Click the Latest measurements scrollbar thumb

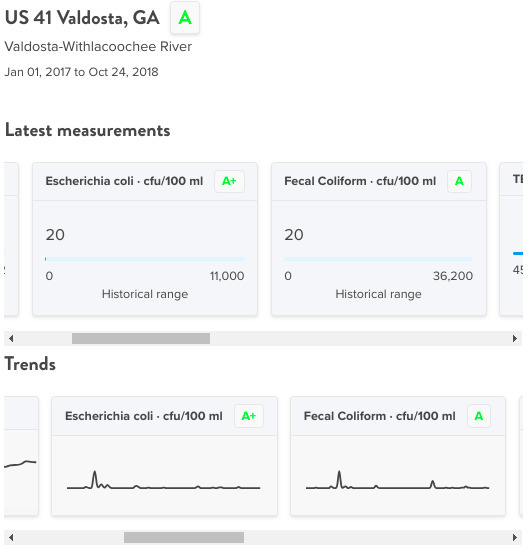pyautogui.click(x=141, y=339)
